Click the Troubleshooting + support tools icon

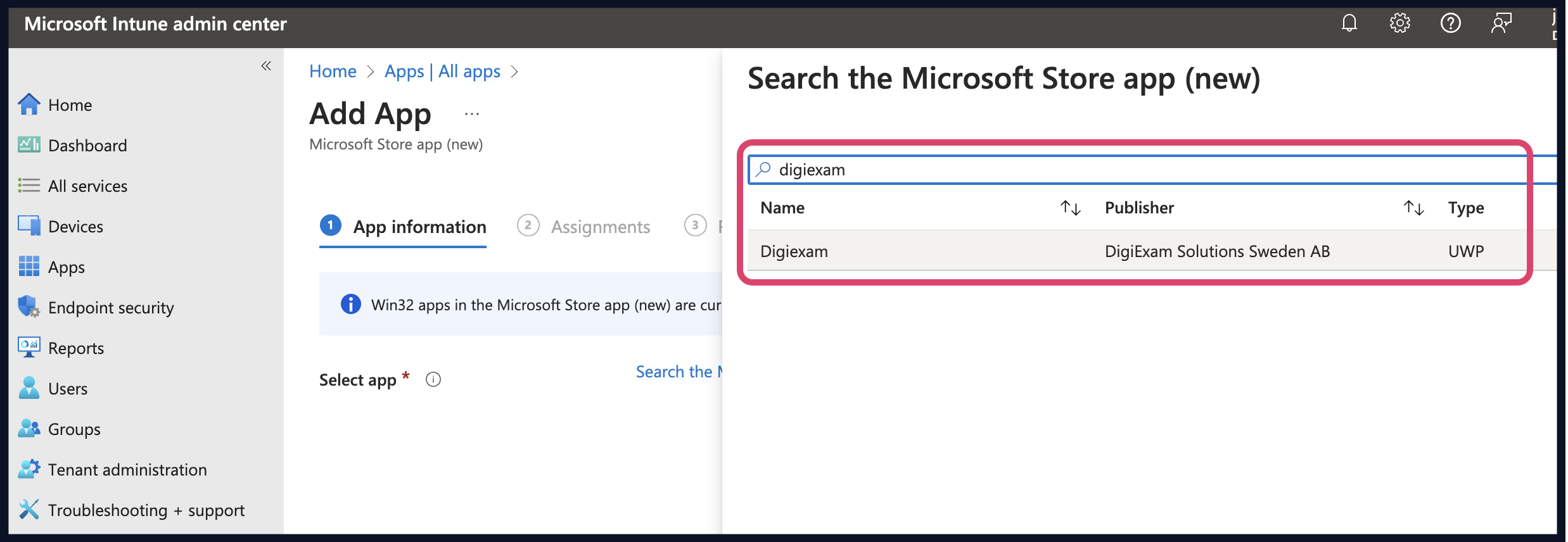click(x=29, y=510)
